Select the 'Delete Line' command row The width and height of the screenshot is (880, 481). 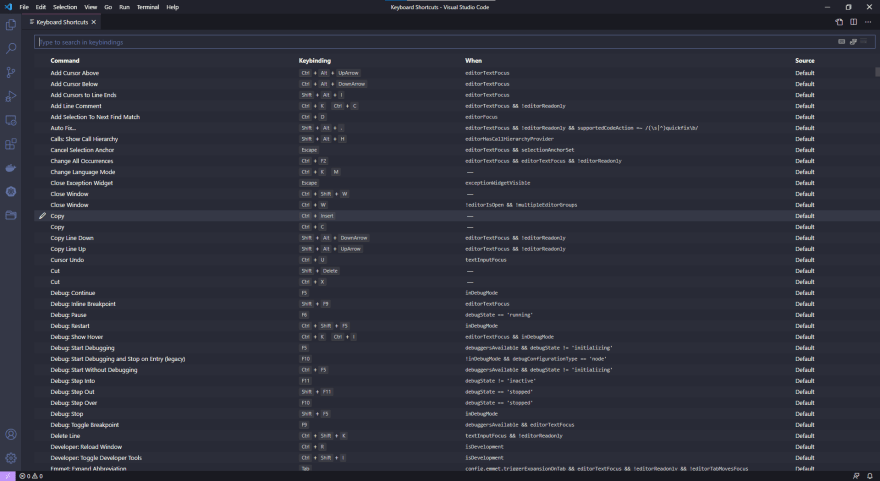coord(454,436)
